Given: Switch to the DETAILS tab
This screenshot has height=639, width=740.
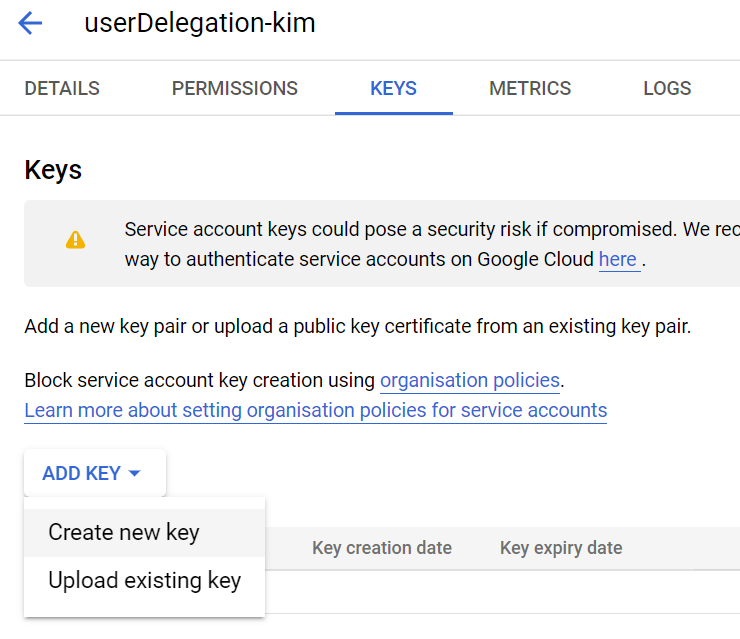Looking at the screenshot, I should 62,88.
